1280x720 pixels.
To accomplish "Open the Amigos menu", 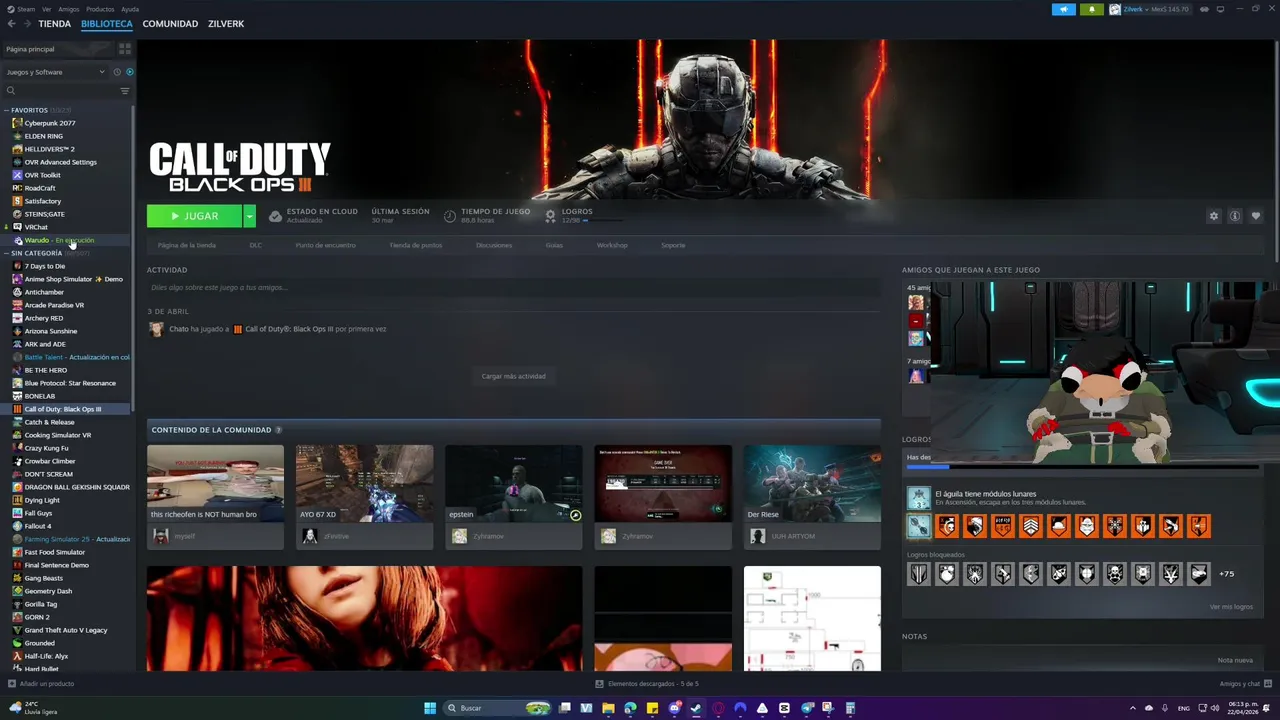I will click(69, 9).
